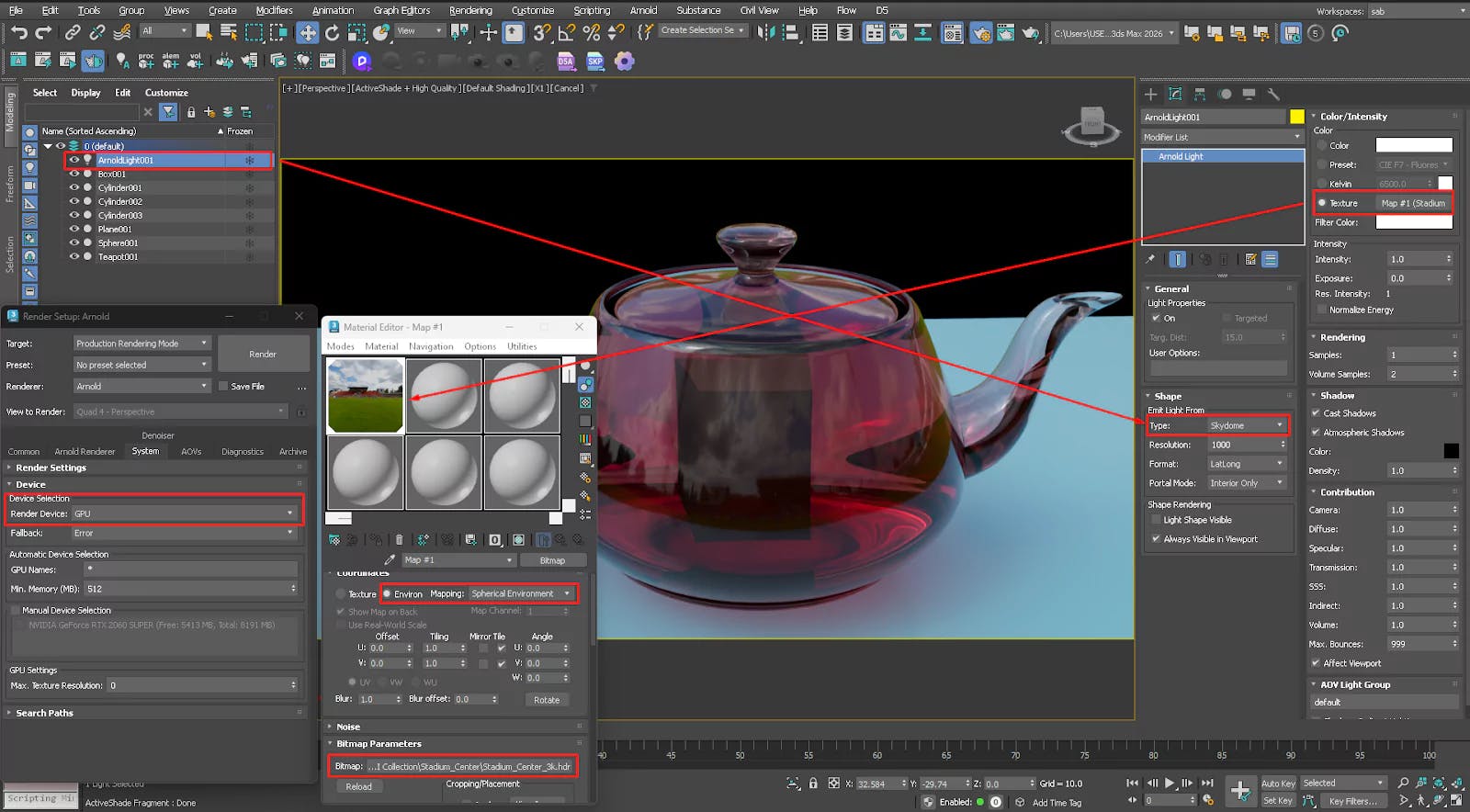The height and width of the screenshot is (812, 1470).
Task: Toggle Affect Viewport checkbox
Action: click(1316, 663)
